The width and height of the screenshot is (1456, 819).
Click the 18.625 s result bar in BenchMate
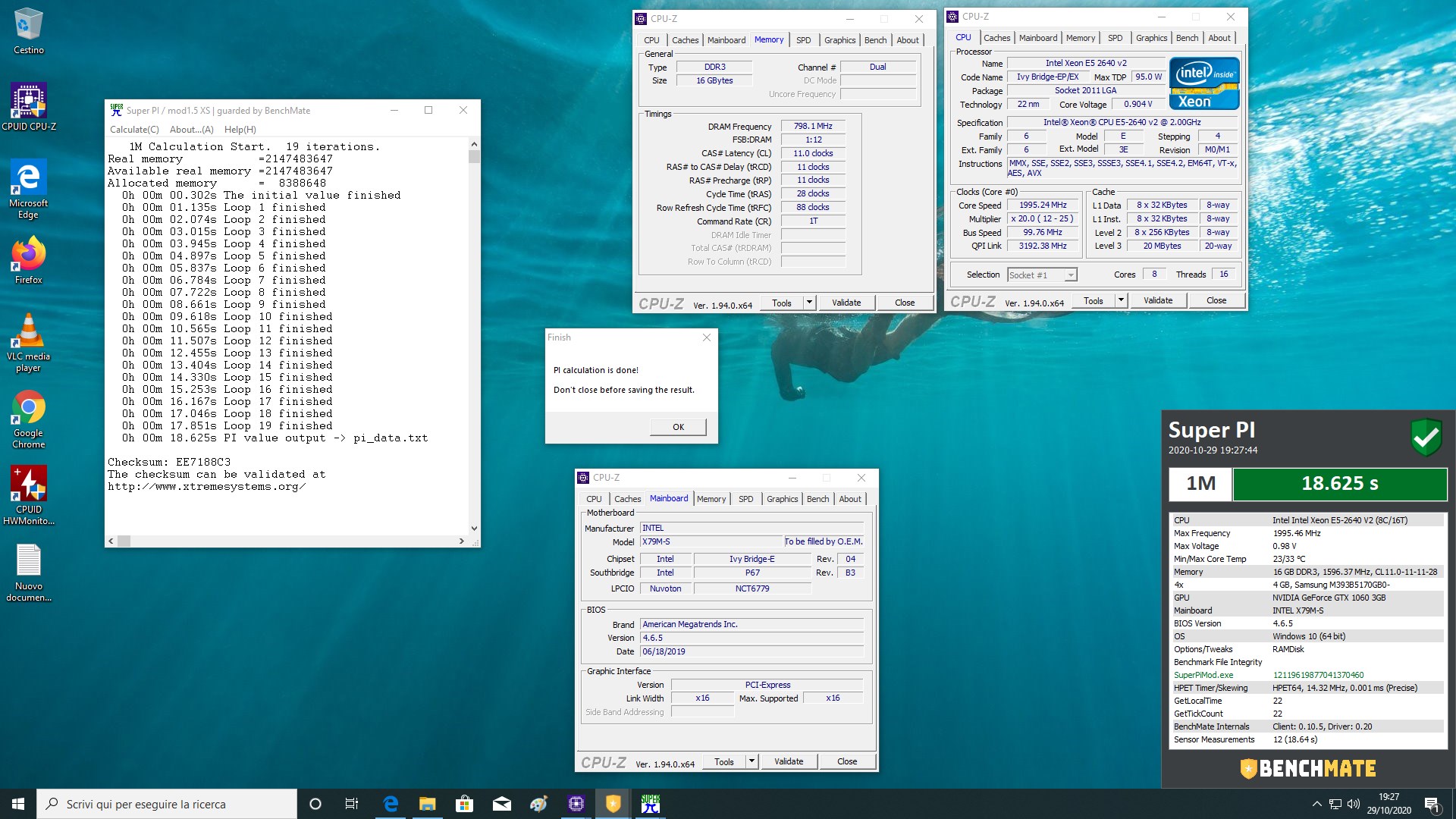1339,484
